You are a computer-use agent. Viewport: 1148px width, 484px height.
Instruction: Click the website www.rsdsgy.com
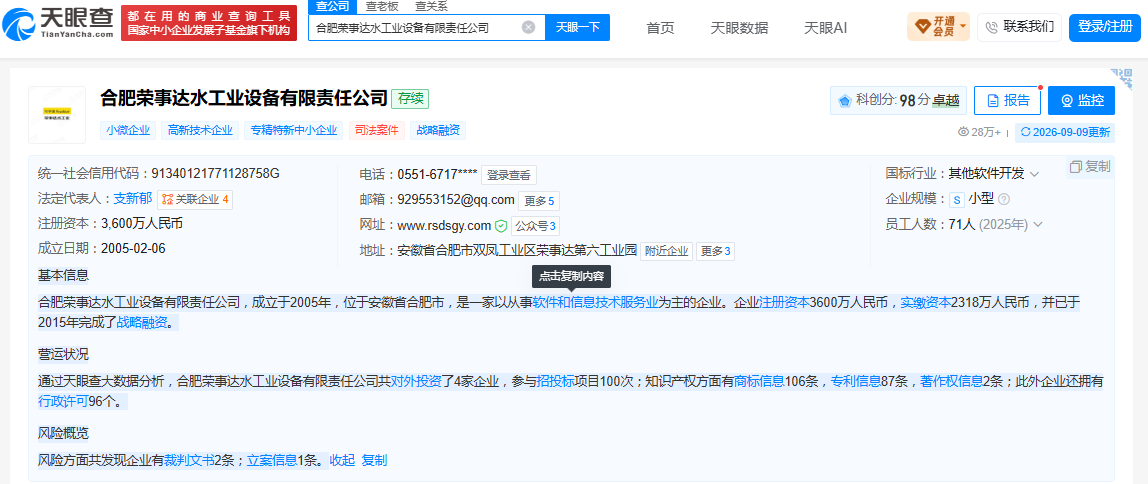tap(444, 226)
